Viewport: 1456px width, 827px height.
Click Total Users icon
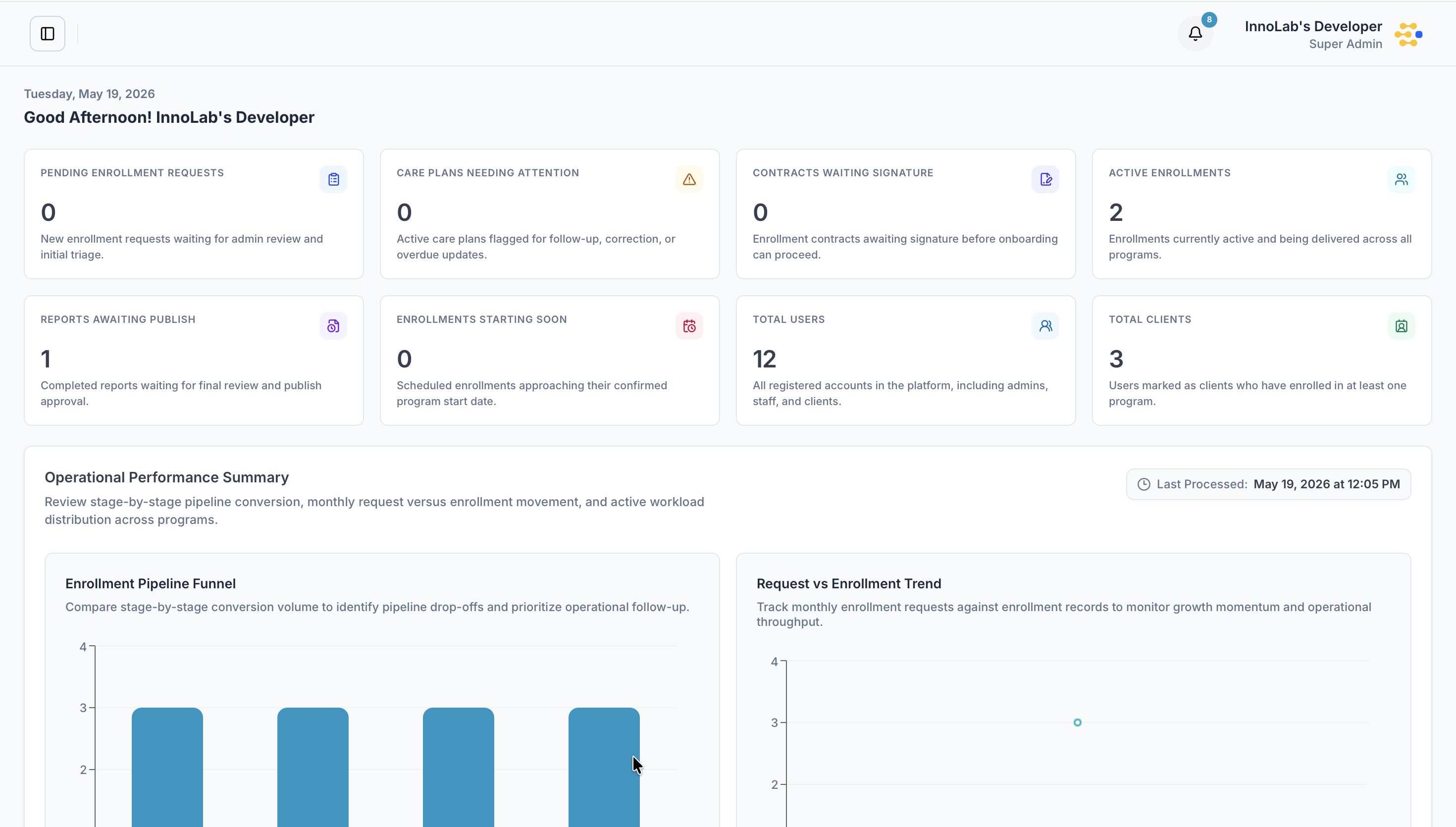[x=1045, y=326]
